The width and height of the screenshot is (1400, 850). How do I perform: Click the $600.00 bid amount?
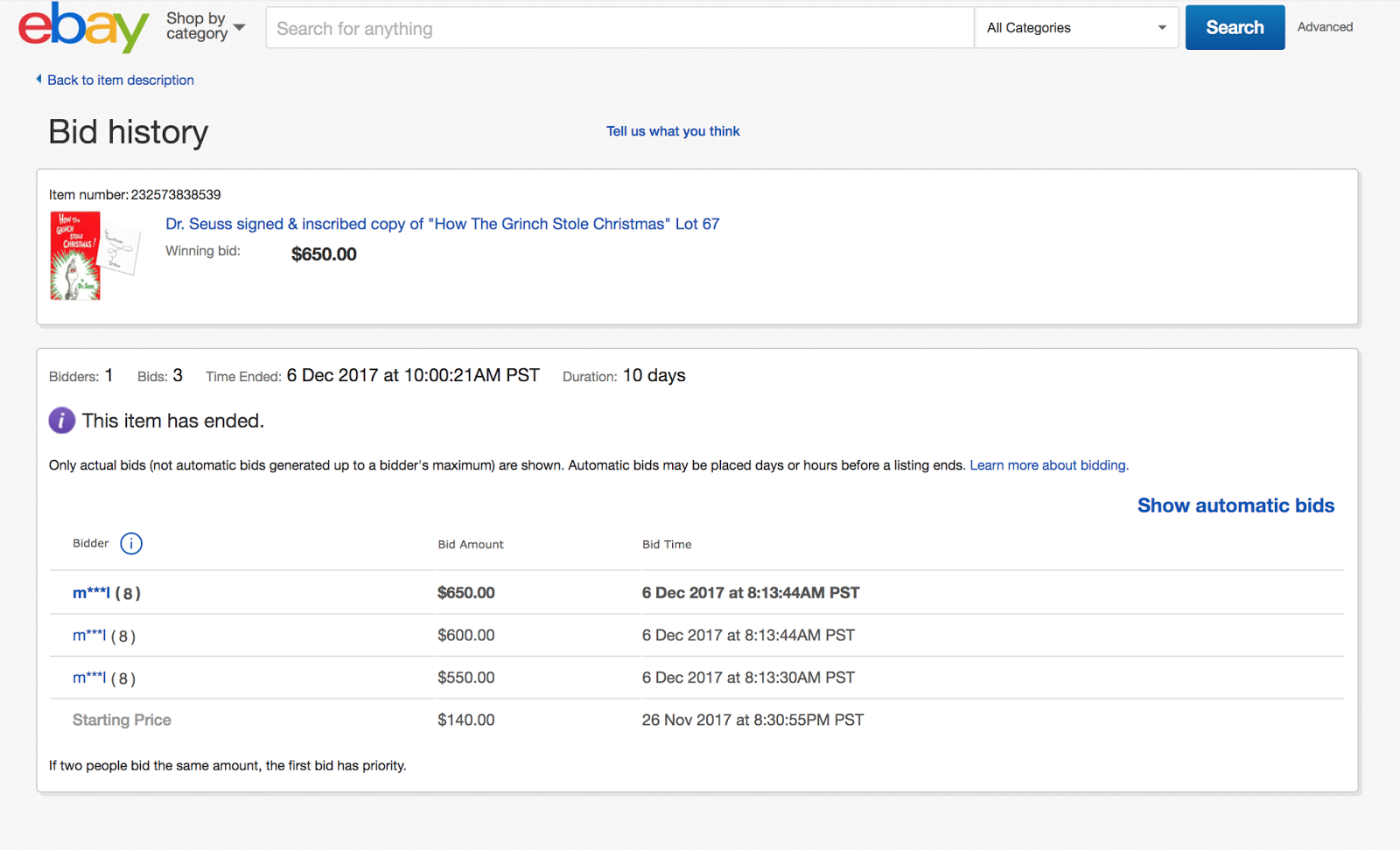pos(466,636)
